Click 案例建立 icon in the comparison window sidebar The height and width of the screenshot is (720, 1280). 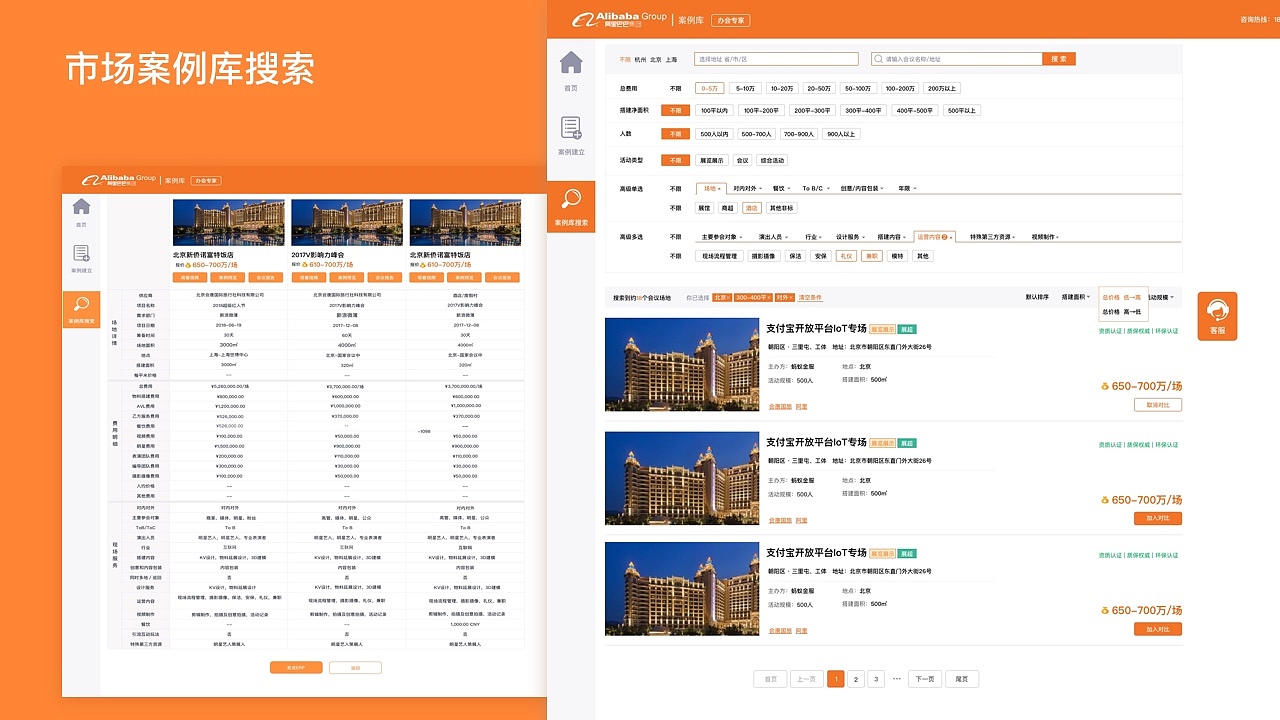pyautogui.click(x=82, y=254)
